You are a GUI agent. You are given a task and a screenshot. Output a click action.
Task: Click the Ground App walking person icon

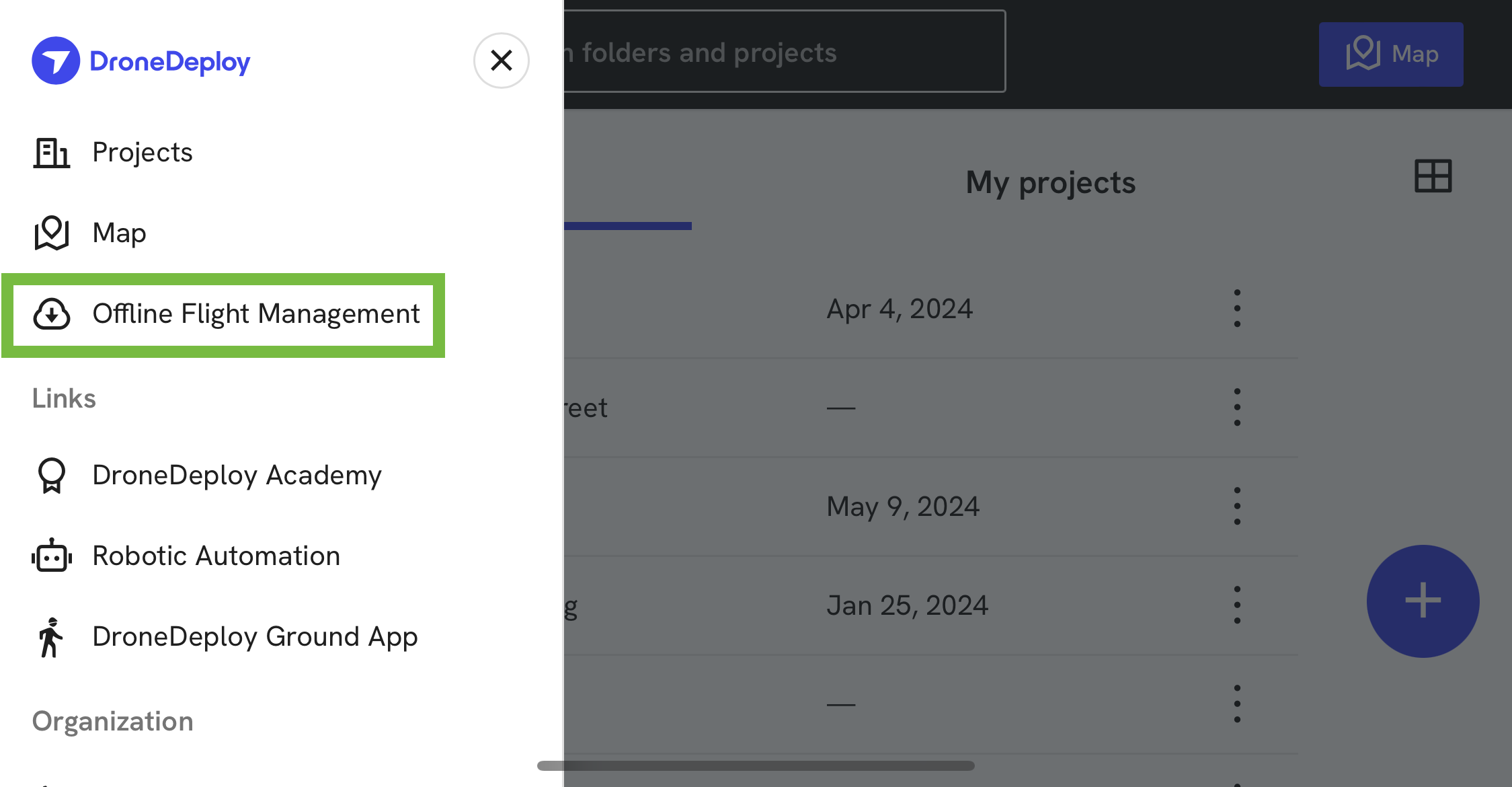click(51, 637)
